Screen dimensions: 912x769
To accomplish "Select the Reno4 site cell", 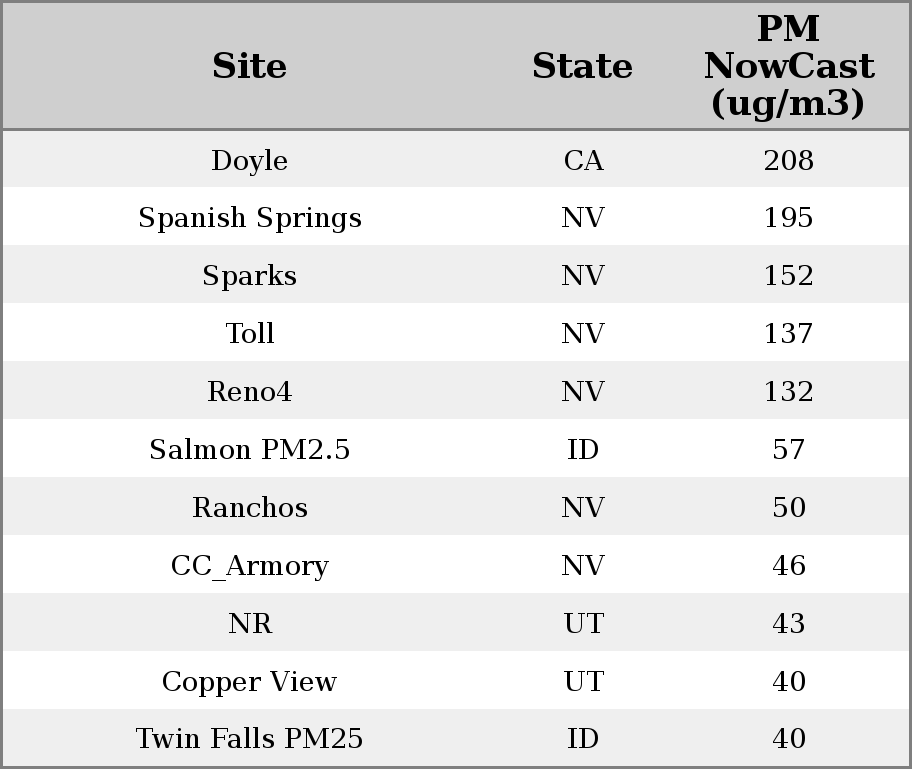I will pos(249,392).
